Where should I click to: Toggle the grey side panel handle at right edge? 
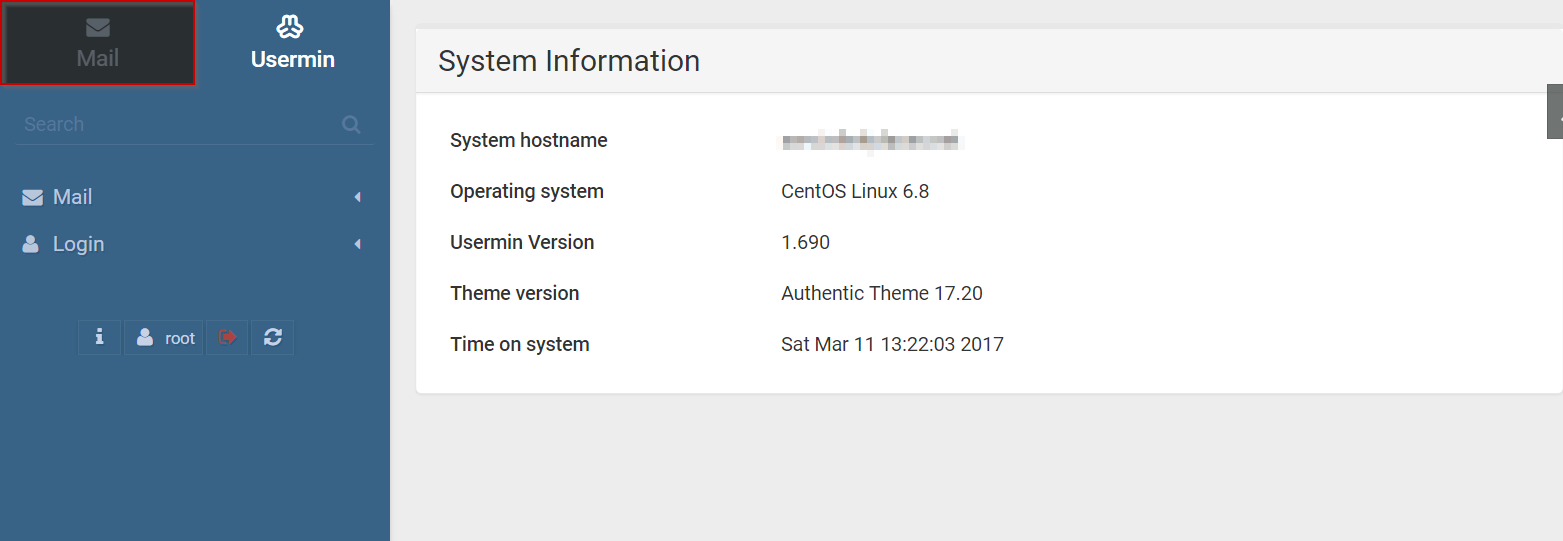pos(1555,111)
